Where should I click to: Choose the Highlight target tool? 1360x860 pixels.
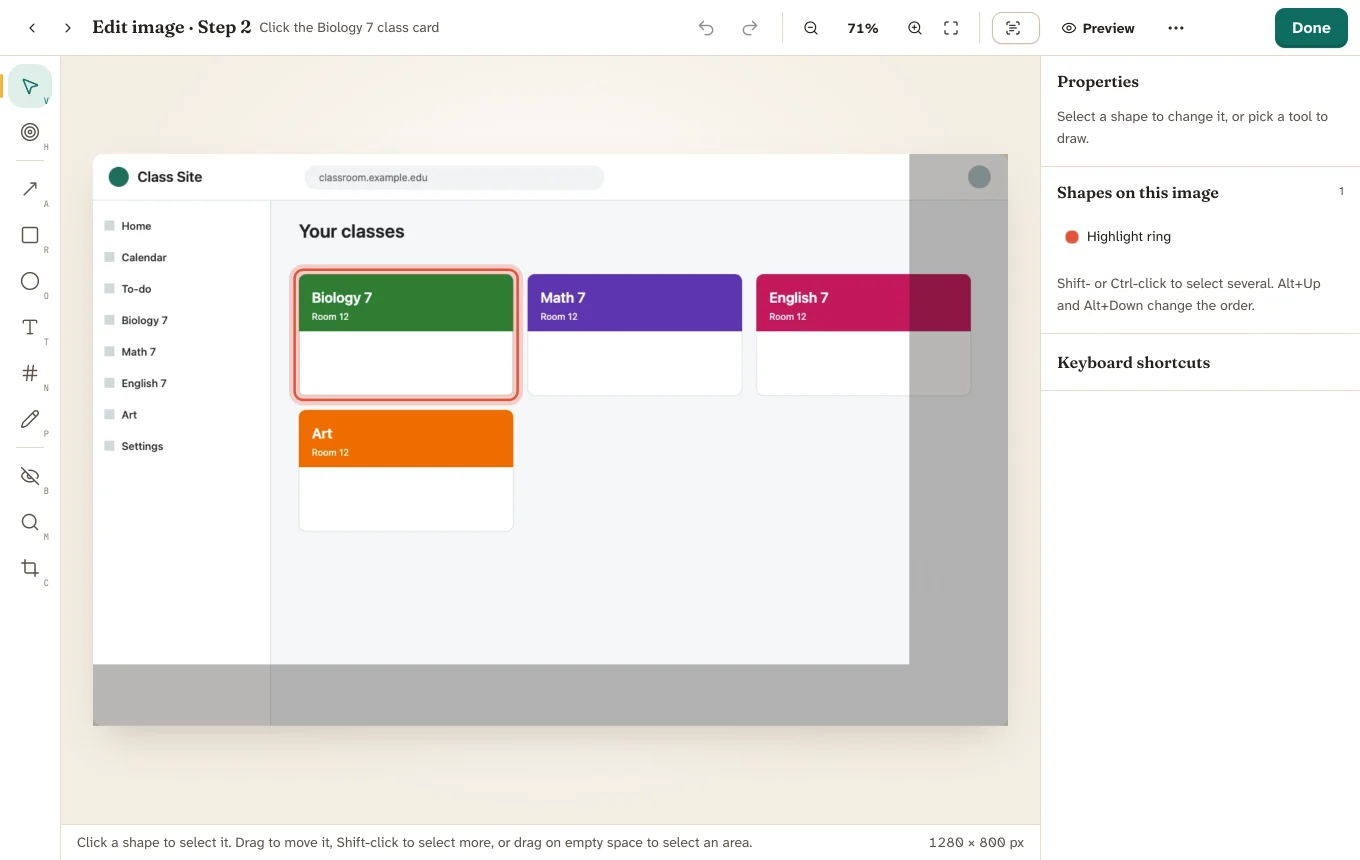pos(30,132)
